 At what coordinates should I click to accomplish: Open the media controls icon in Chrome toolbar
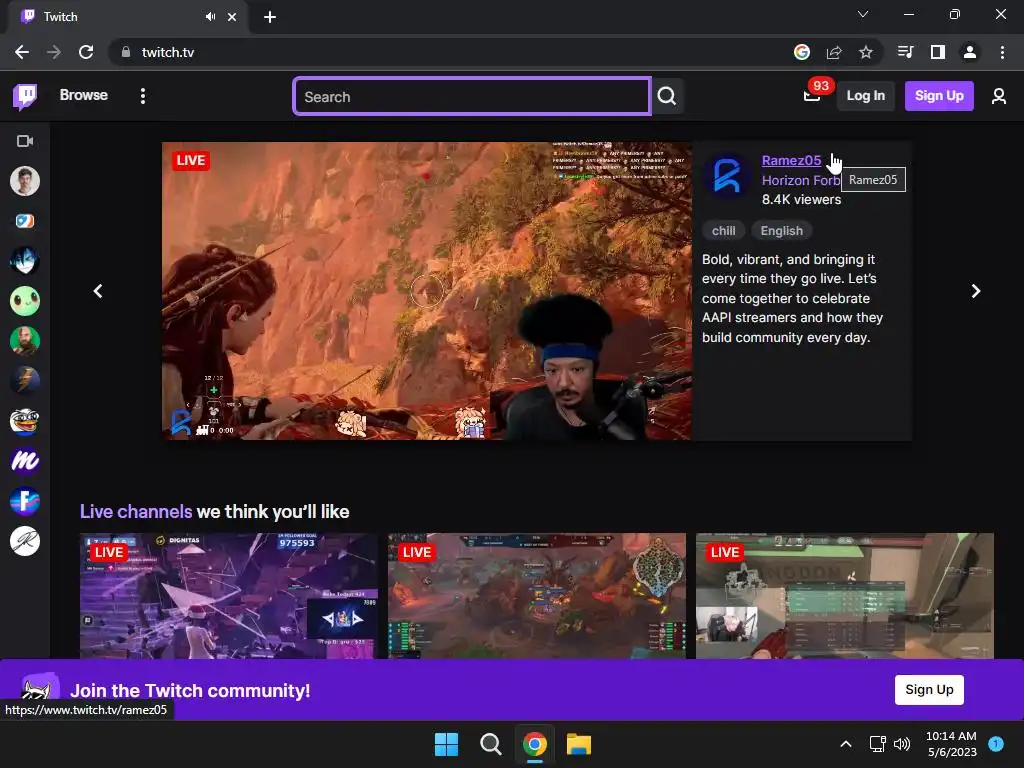pos(905,52)
